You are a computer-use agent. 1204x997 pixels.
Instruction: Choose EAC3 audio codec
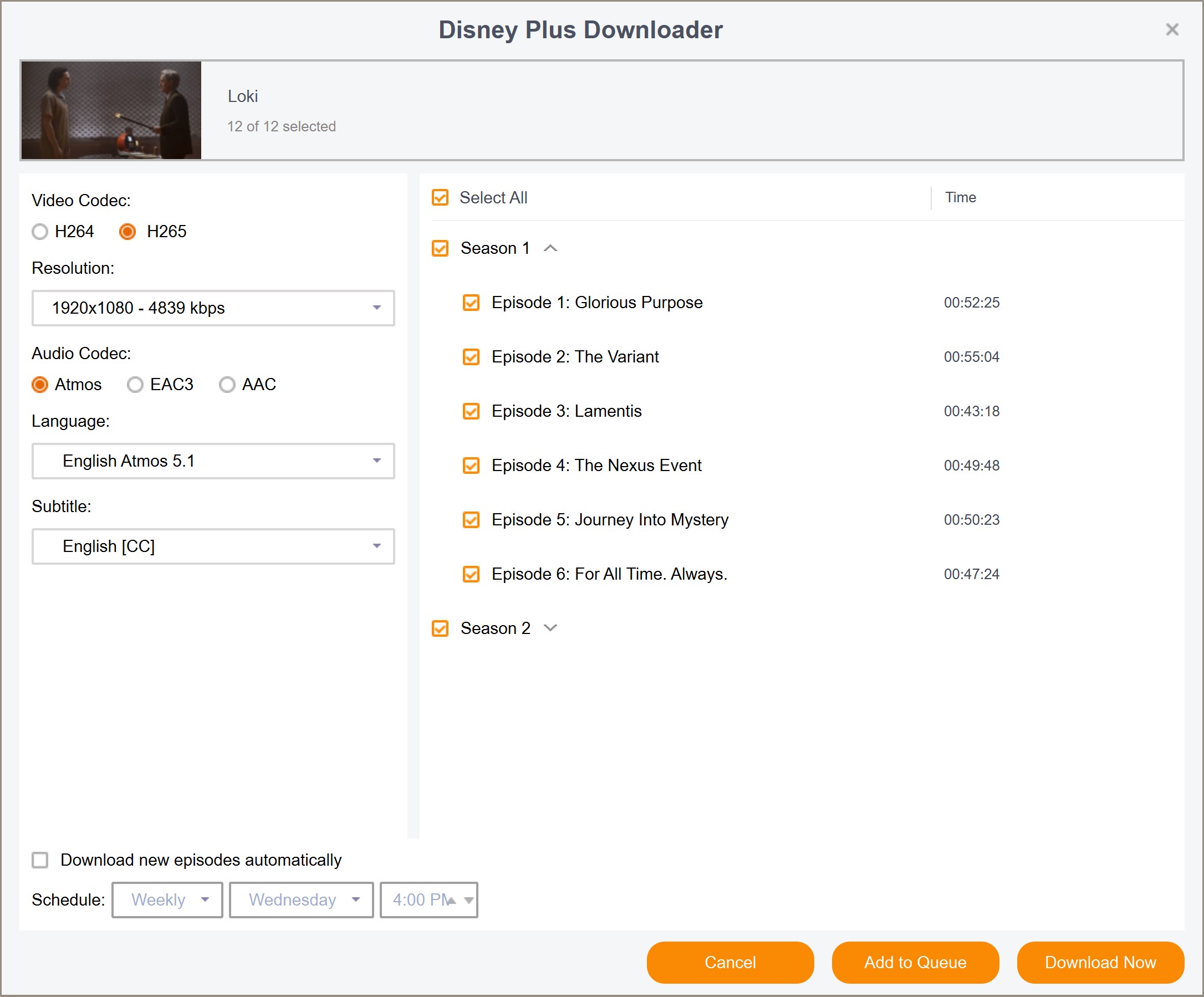(x=135, y=384)
